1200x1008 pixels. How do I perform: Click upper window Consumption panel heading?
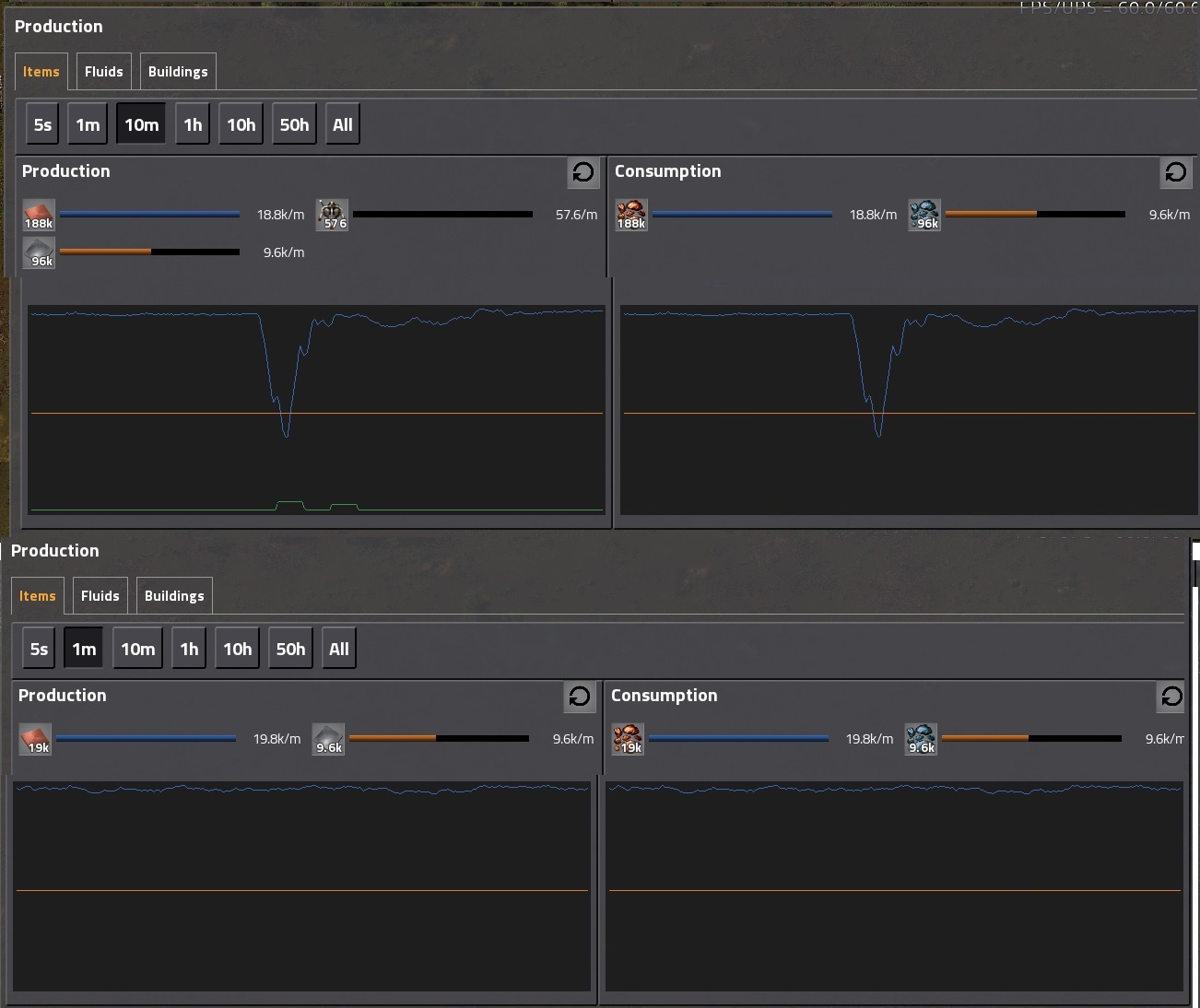[x=667, y=171]
